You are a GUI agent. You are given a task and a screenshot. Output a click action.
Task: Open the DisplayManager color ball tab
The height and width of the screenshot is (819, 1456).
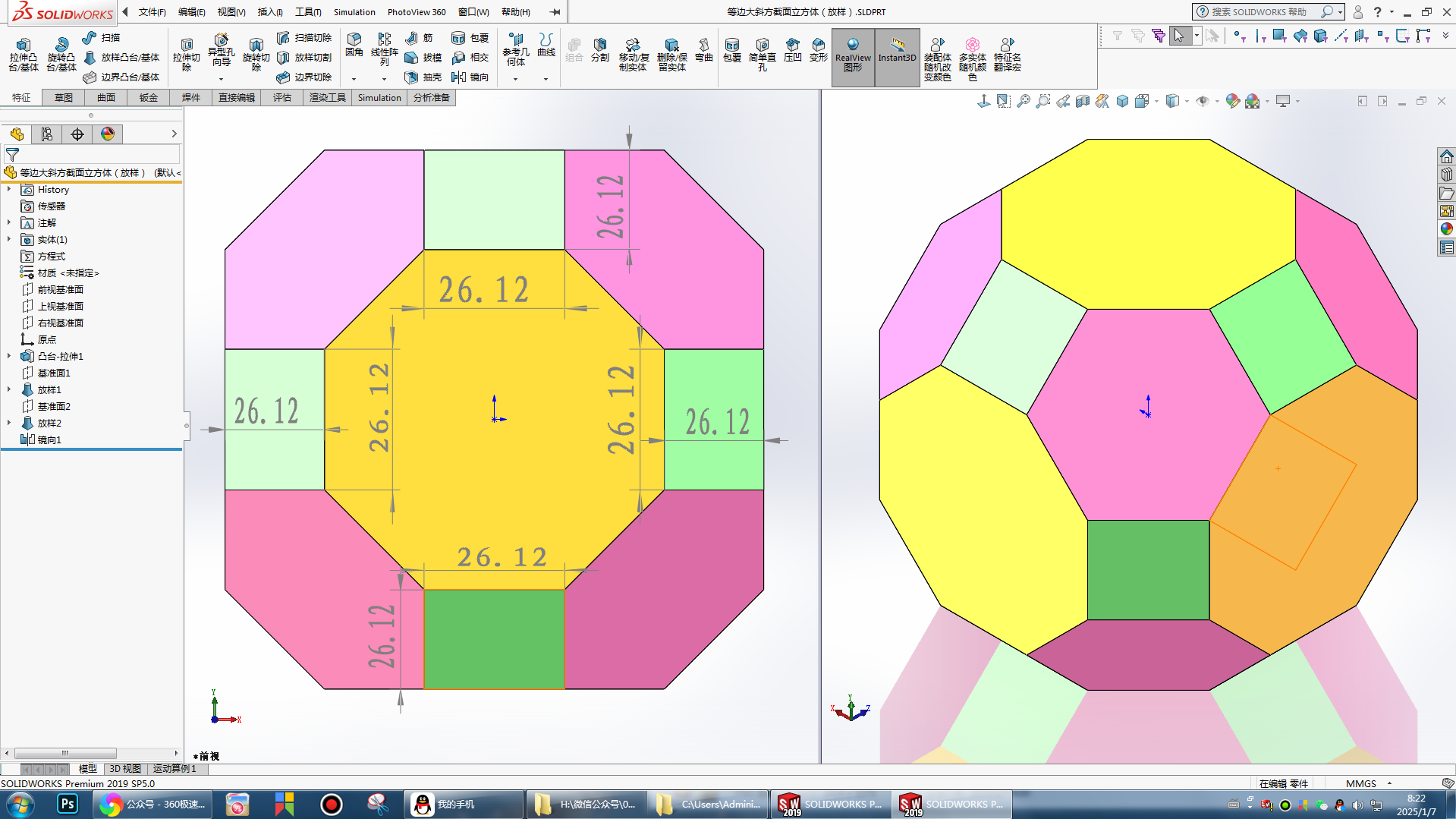click(x=108, y=134)
